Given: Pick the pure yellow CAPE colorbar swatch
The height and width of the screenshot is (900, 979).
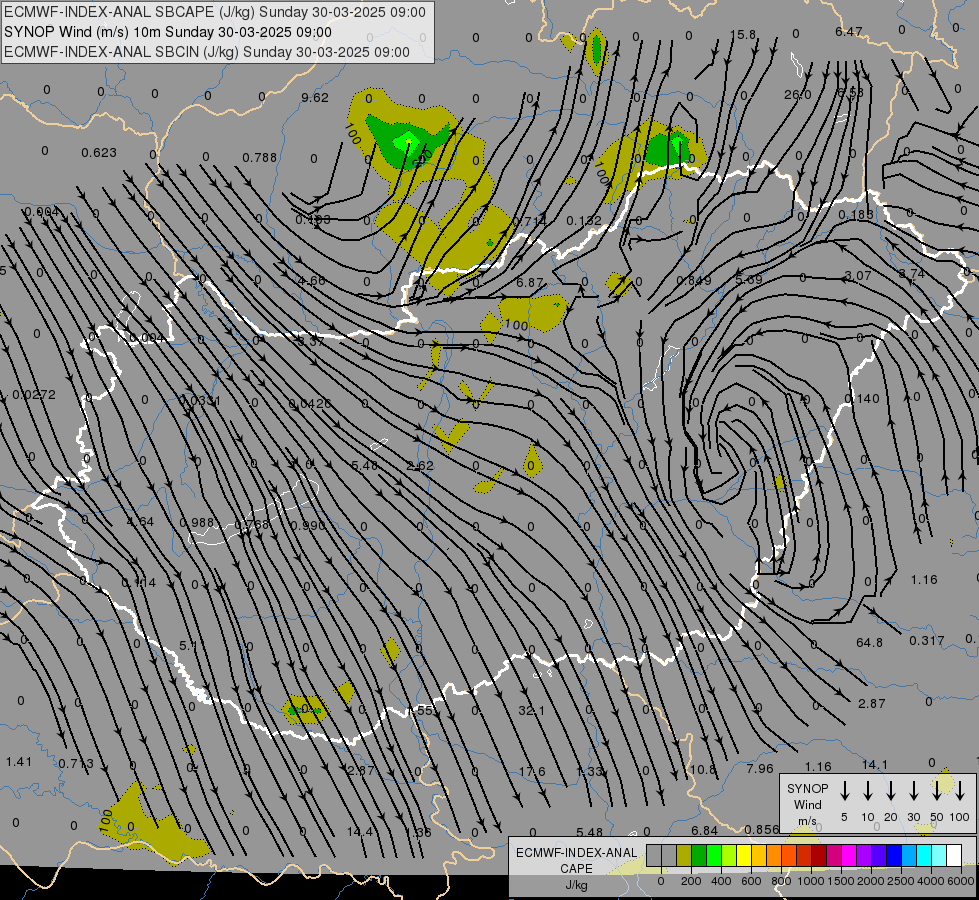Looking at the screenshot, I should tap(744, 856).
